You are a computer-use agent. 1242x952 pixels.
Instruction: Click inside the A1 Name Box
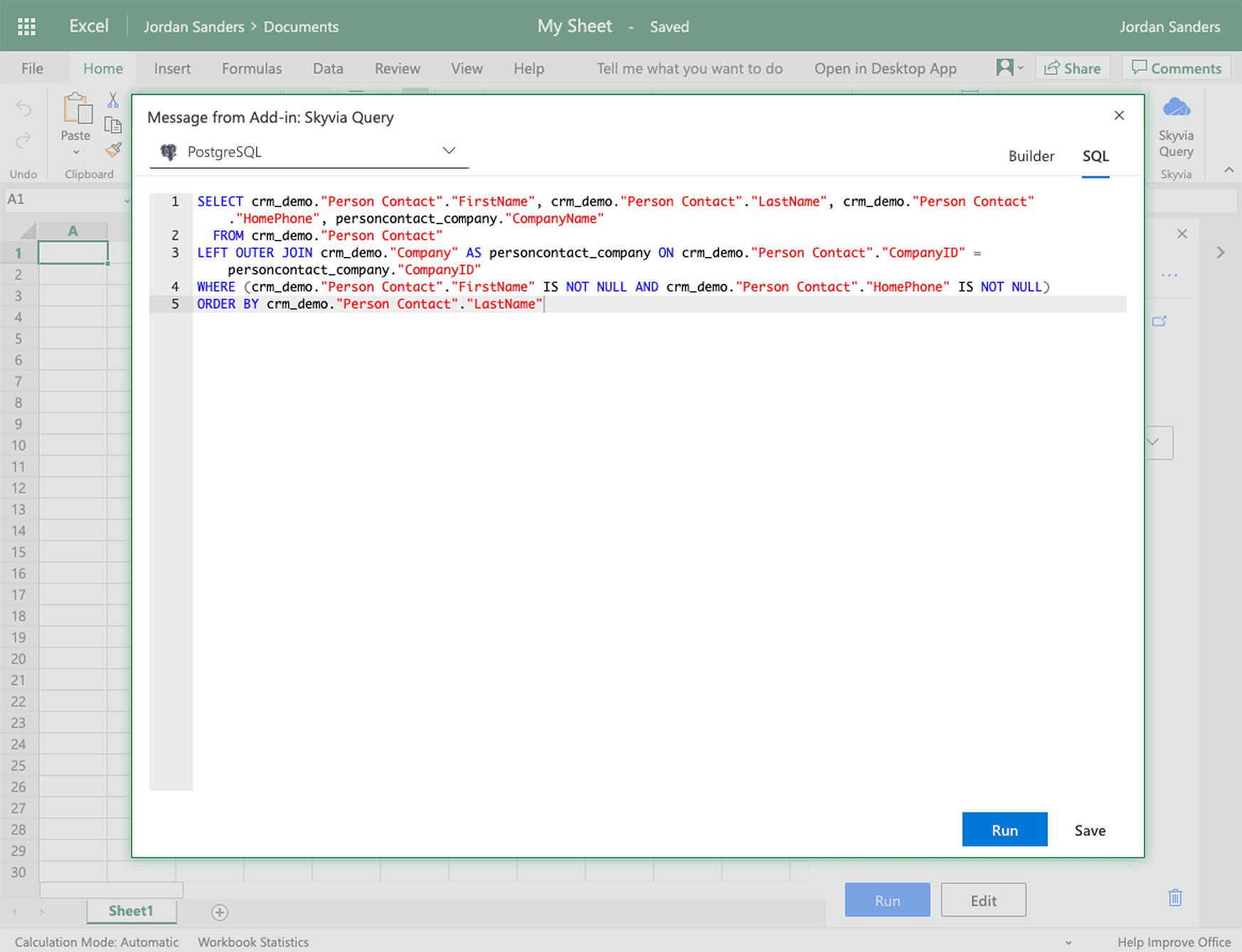coord(60,199)
